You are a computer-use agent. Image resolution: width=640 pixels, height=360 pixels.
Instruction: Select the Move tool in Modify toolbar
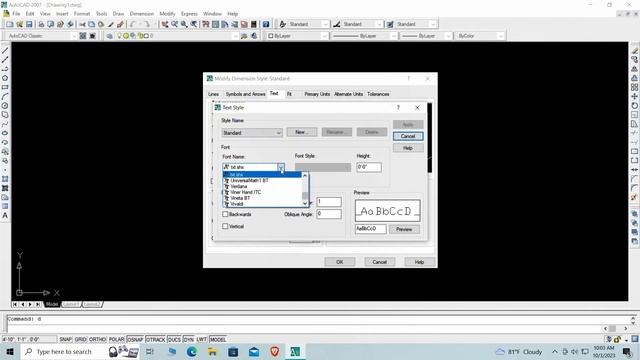pos(635,97)
